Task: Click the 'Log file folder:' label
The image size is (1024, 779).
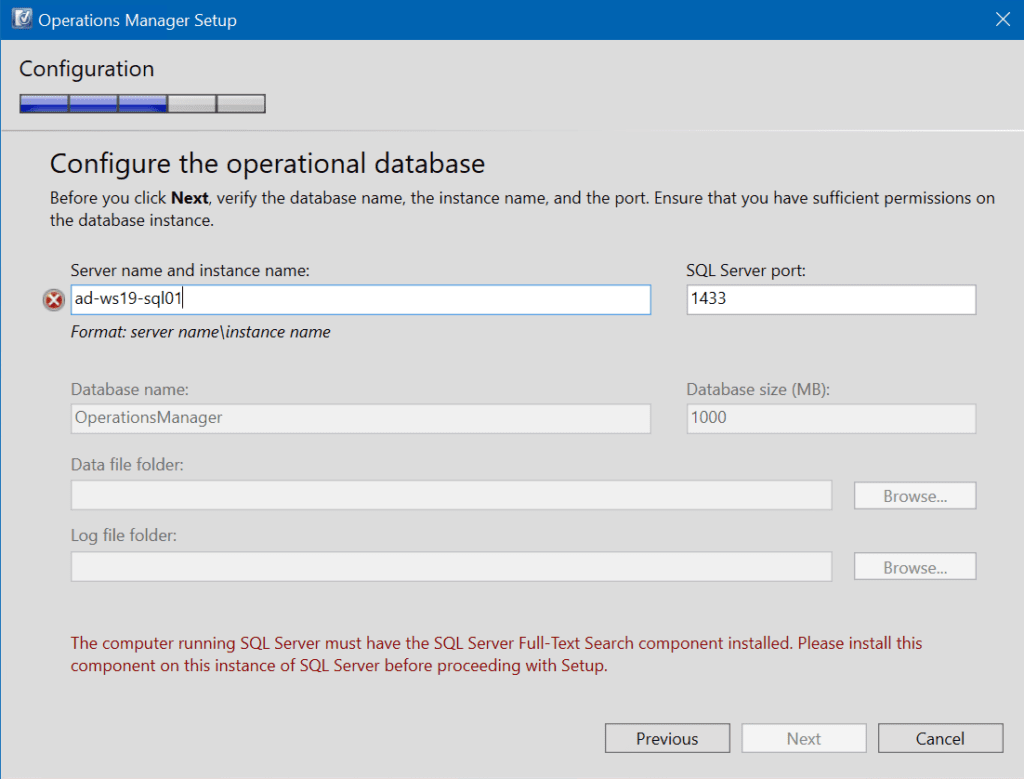Action: click(x=123, y=535)
